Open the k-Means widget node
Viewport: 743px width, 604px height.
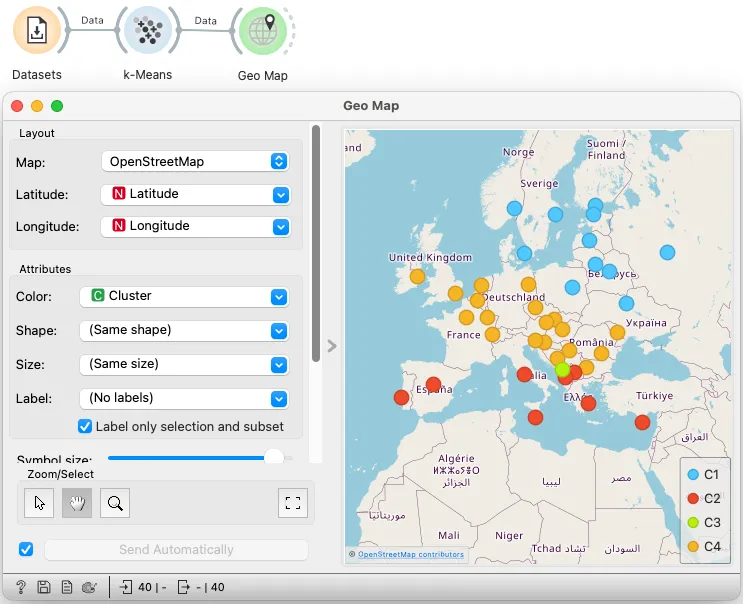pyautogui.click(x=148, y=30)
